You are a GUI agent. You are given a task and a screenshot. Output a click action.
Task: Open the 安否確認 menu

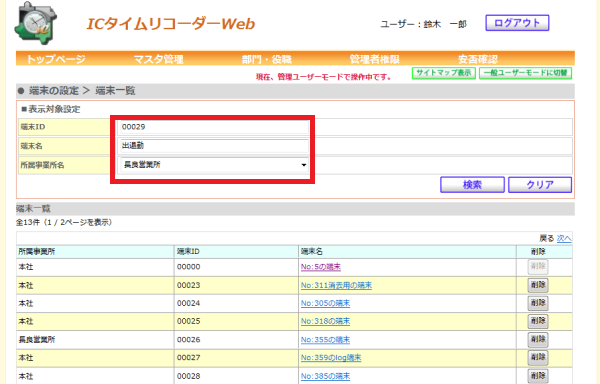coord(478,59)
